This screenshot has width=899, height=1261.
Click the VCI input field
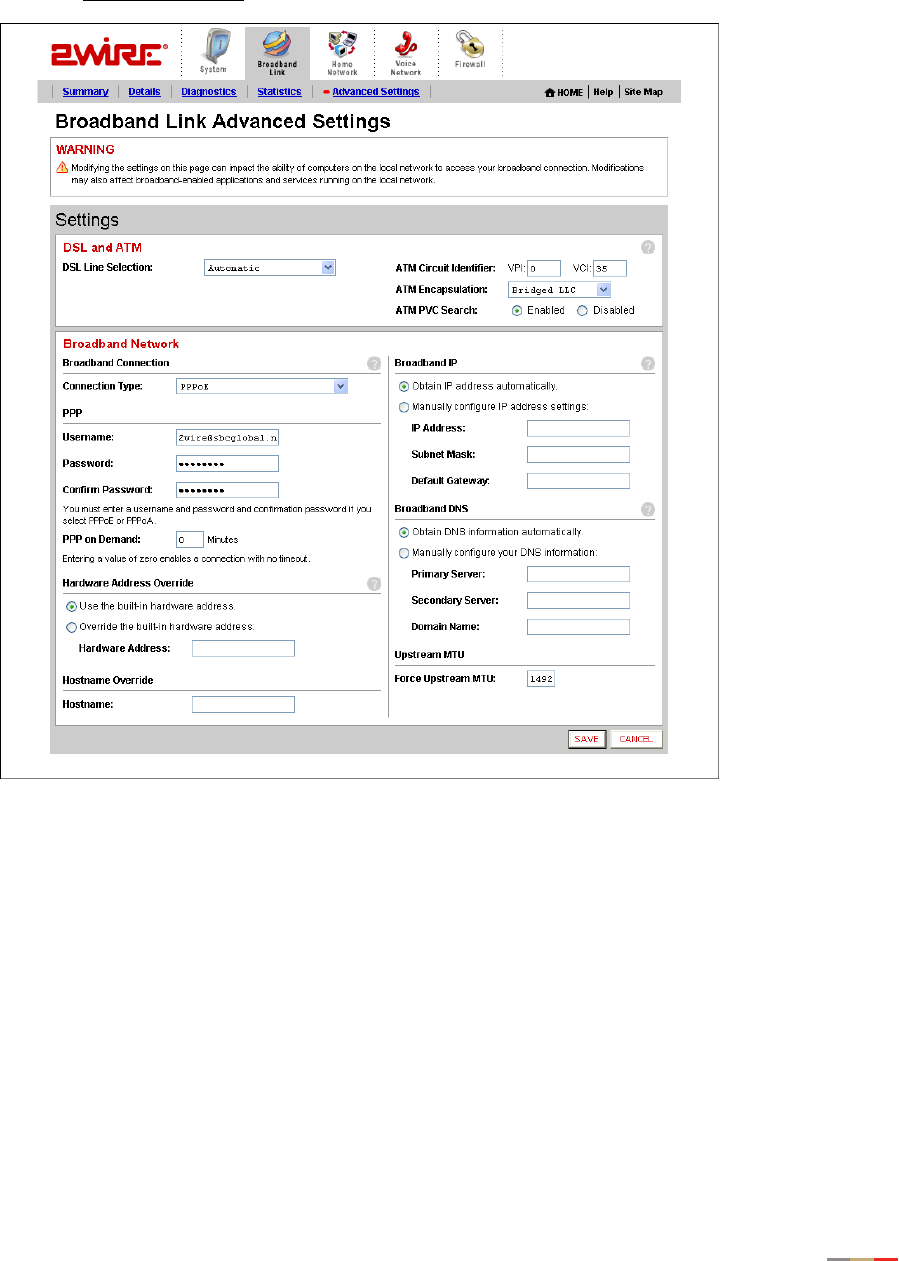tap(609, 268)
